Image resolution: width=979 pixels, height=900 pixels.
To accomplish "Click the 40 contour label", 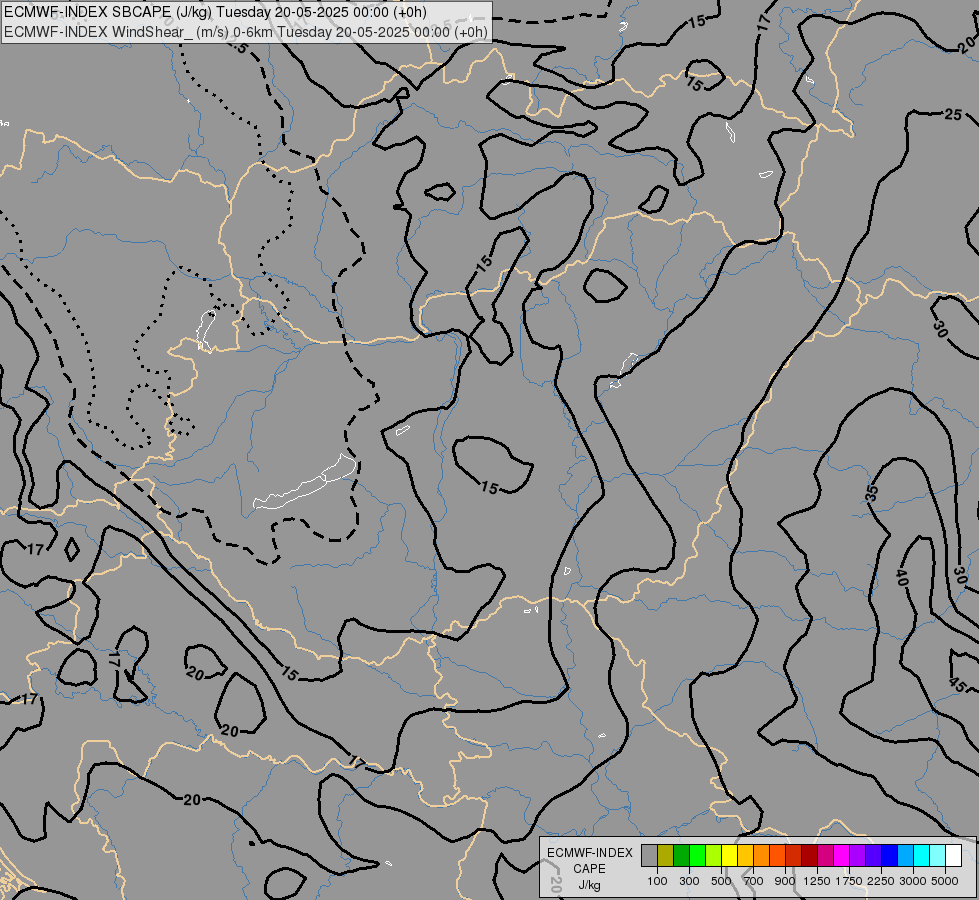I will tap(901, 578).
